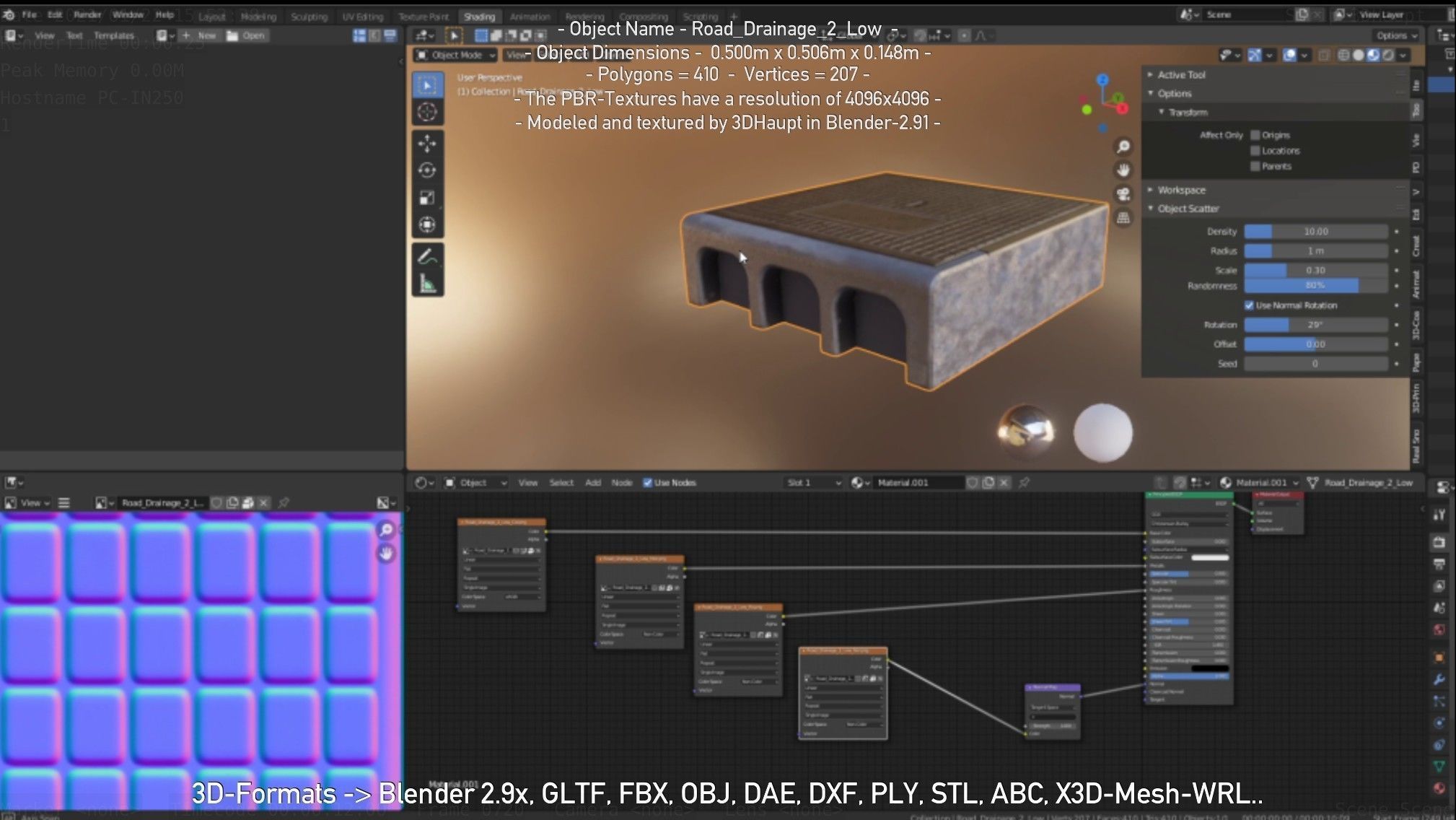Adjust the Randomness slider

pyautogui.click(x=1315, y=286)
